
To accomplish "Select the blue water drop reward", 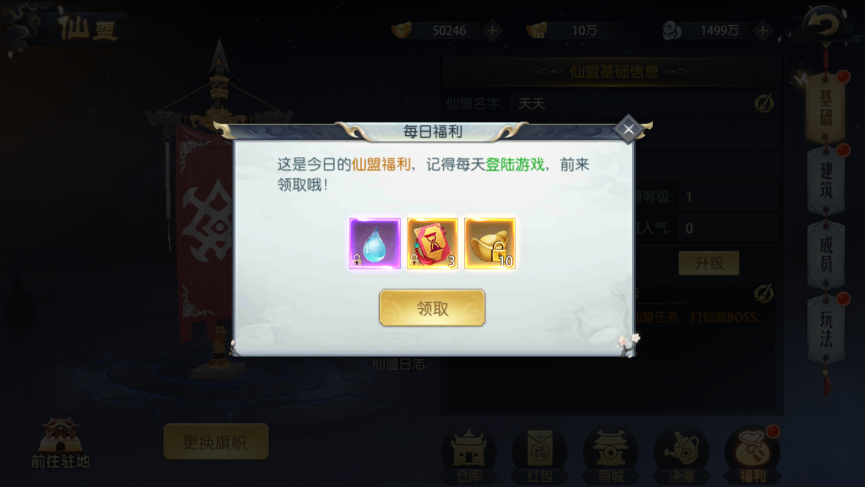I will (x=375, y=243).
